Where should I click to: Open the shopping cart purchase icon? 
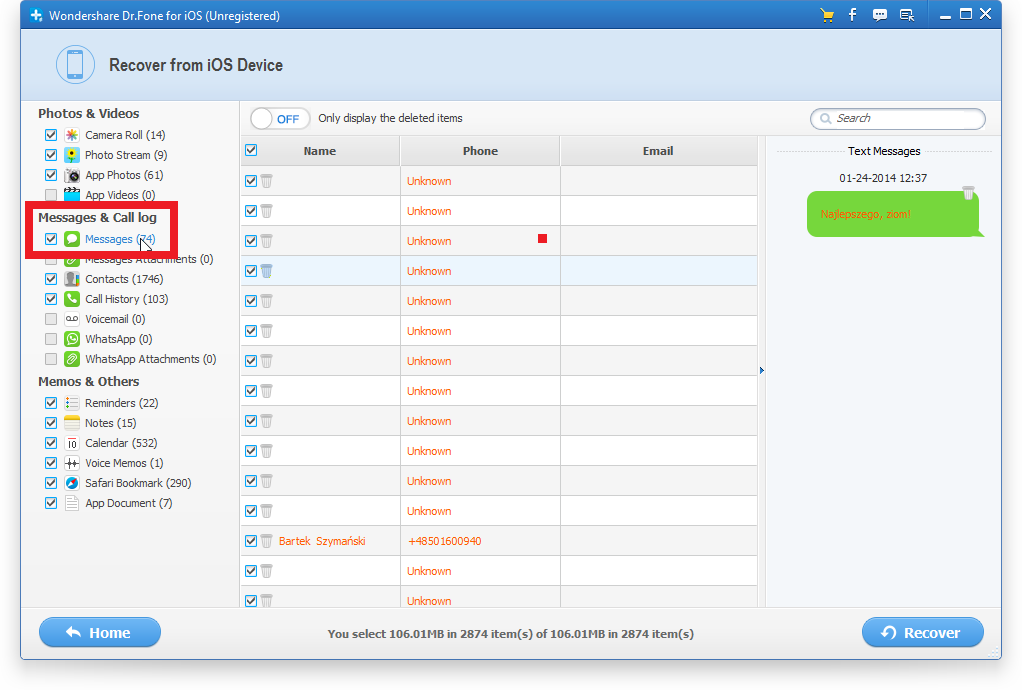tap(827, 16)
